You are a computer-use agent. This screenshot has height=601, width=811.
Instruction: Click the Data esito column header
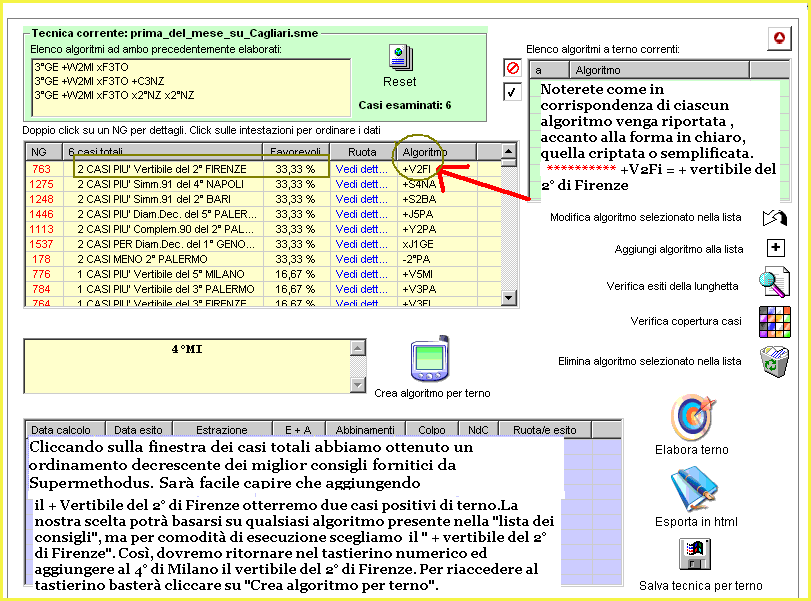click(139, 430)
